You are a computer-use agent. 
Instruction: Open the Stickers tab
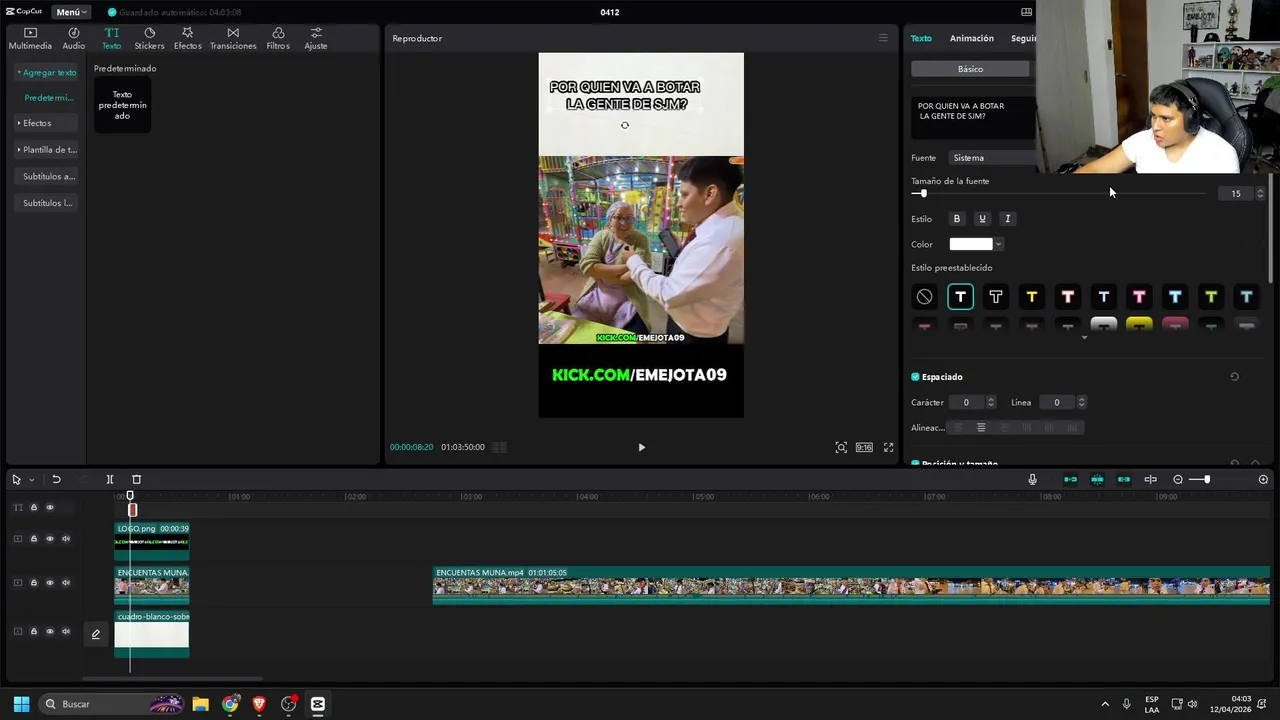click(149, 39)
